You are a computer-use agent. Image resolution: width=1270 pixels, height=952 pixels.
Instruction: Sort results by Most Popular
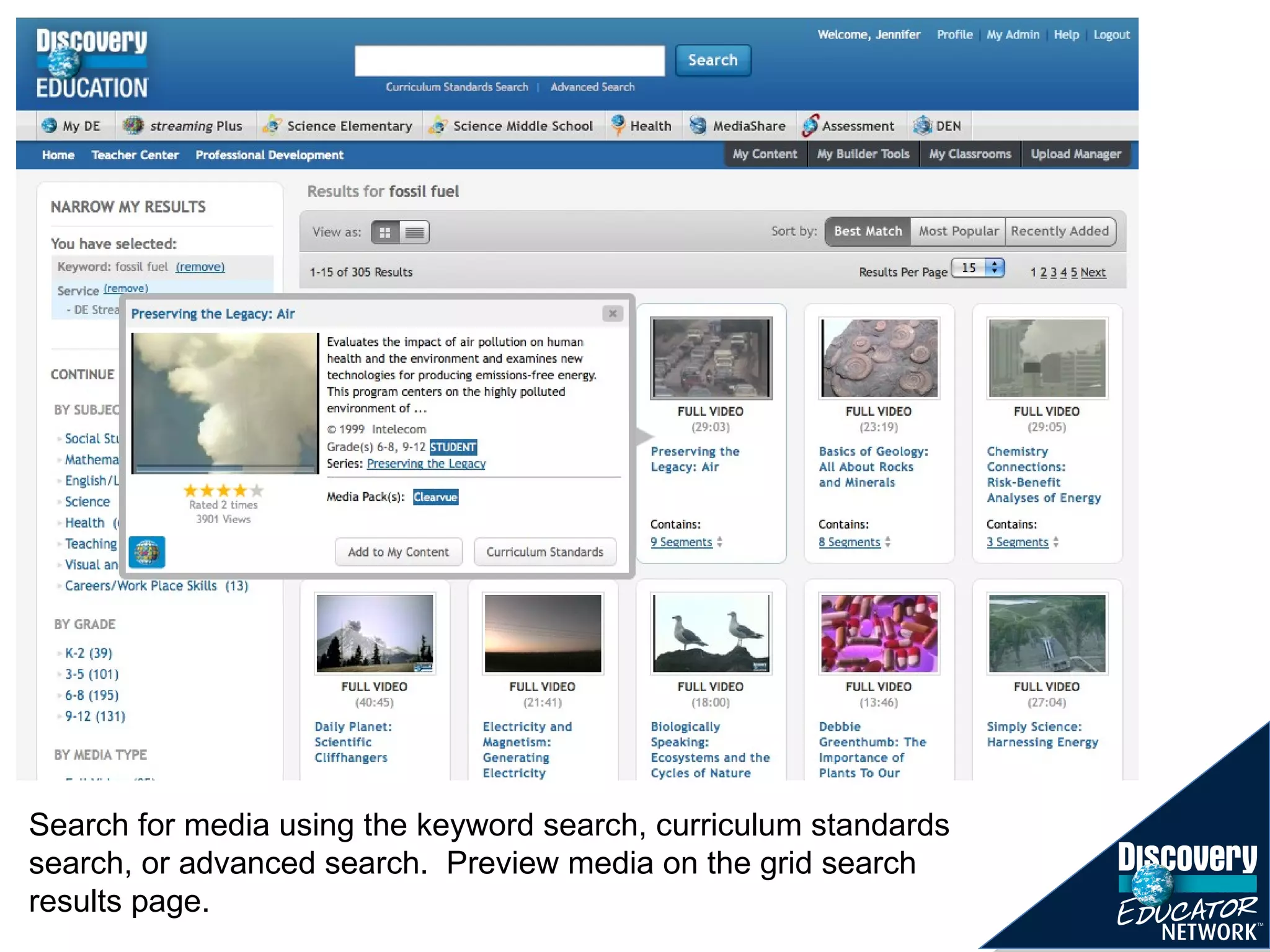tap(958, 231)
